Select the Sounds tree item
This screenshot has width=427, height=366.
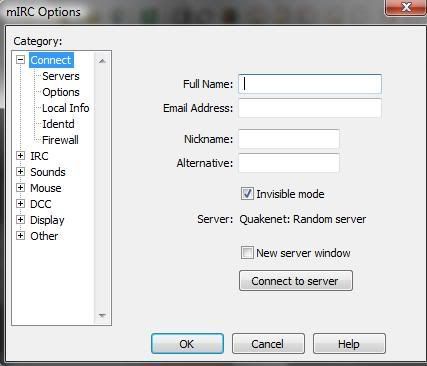[48, 172]
